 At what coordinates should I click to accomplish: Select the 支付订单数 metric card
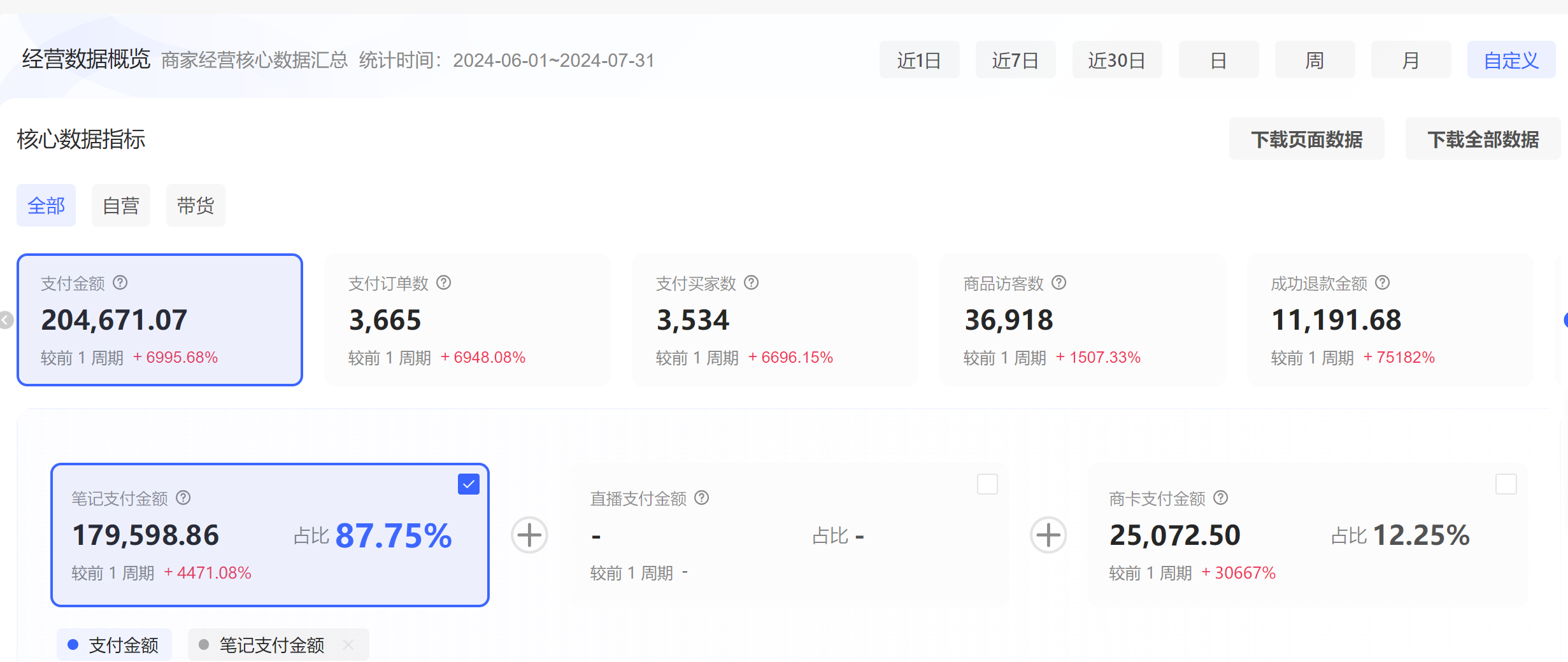coord(467,320)
